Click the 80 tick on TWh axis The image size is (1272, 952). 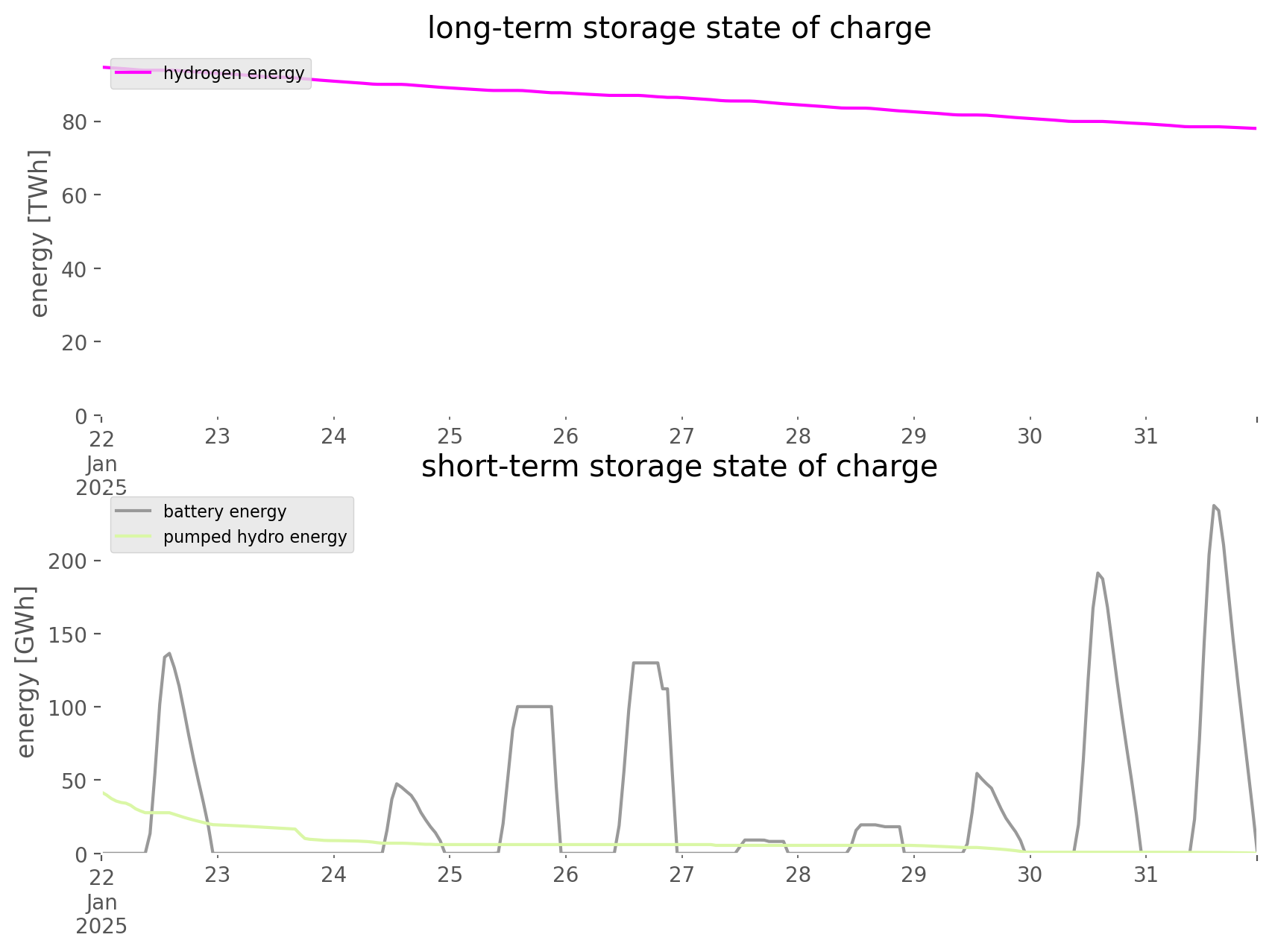(x=77, y=122)
